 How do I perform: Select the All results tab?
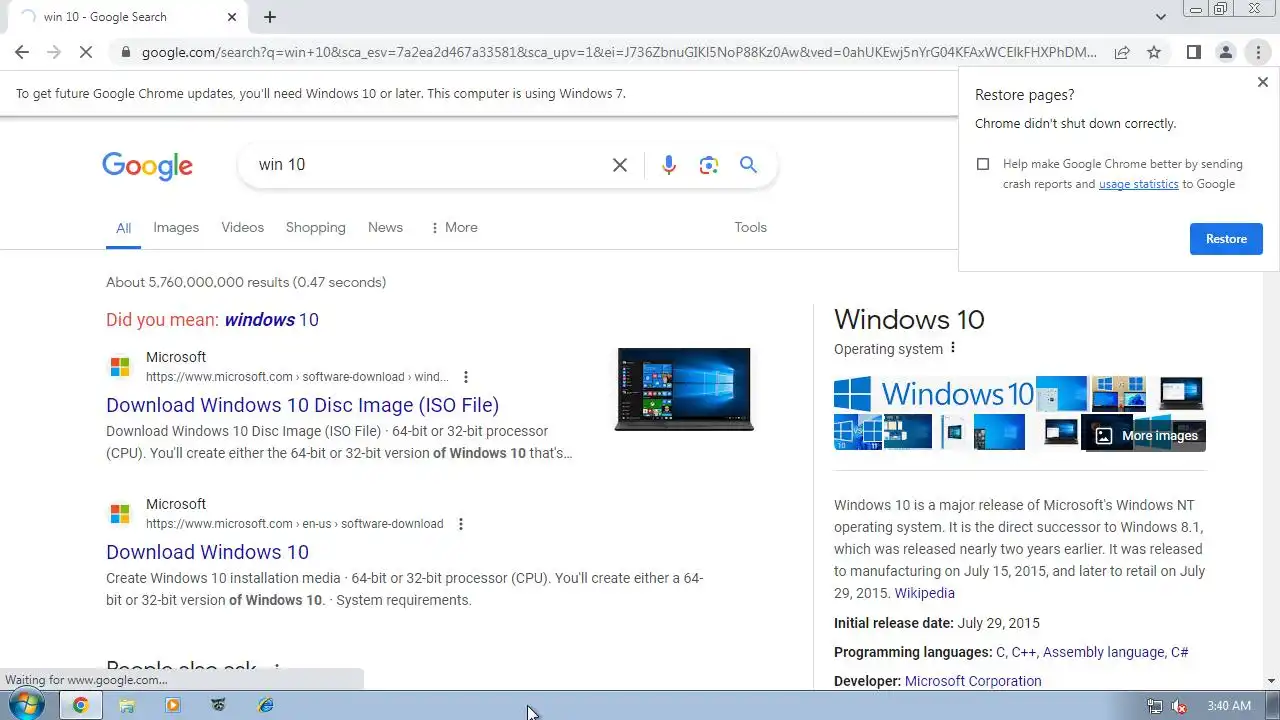tap(123, 228)
